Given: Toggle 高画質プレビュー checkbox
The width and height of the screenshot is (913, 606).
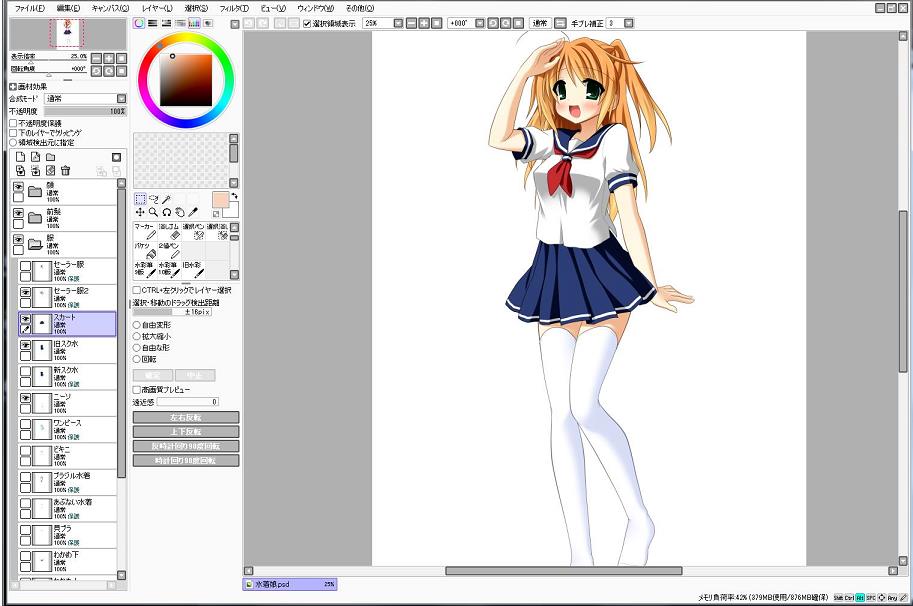Looking at the screenshot, I should [137, 390].
